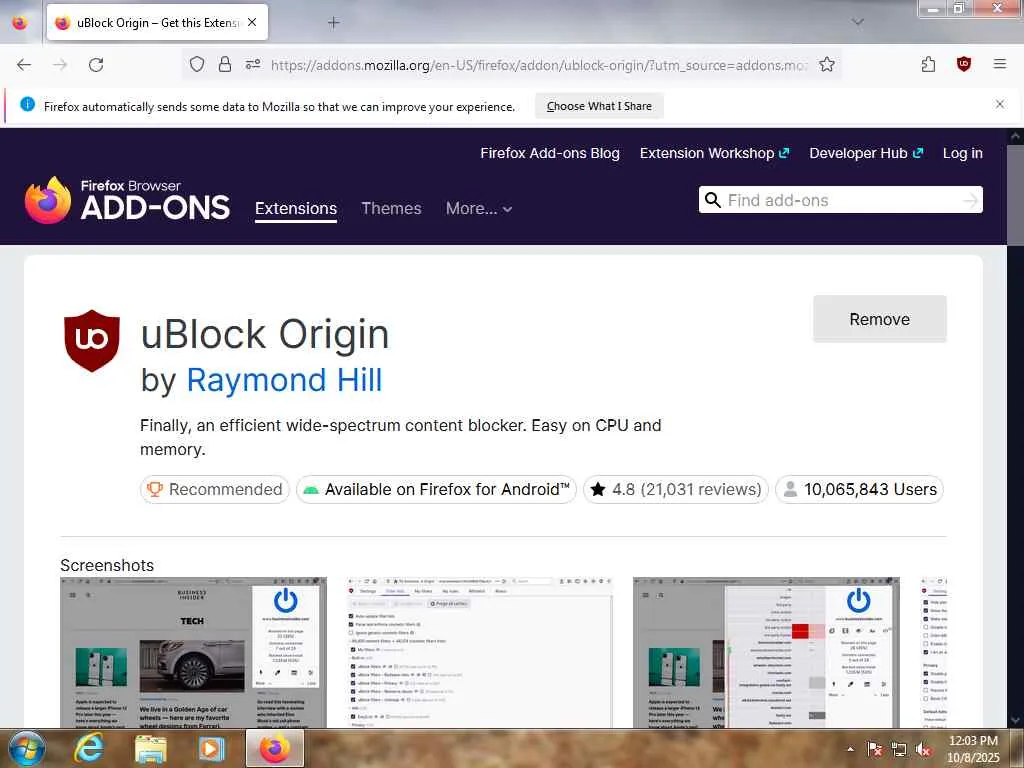Open the Extensions puzzle piece menu
This screenshot has height=768, width=1024.
click(928, 64)
